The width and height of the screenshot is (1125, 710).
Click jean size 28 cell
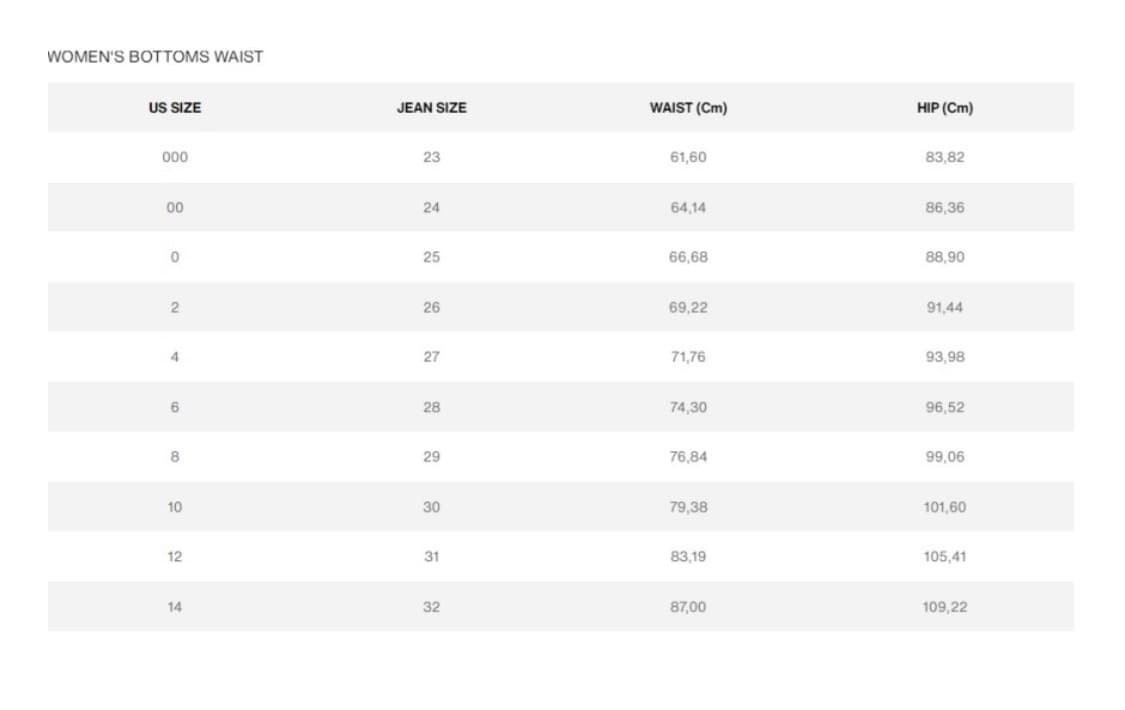(431, 407)
